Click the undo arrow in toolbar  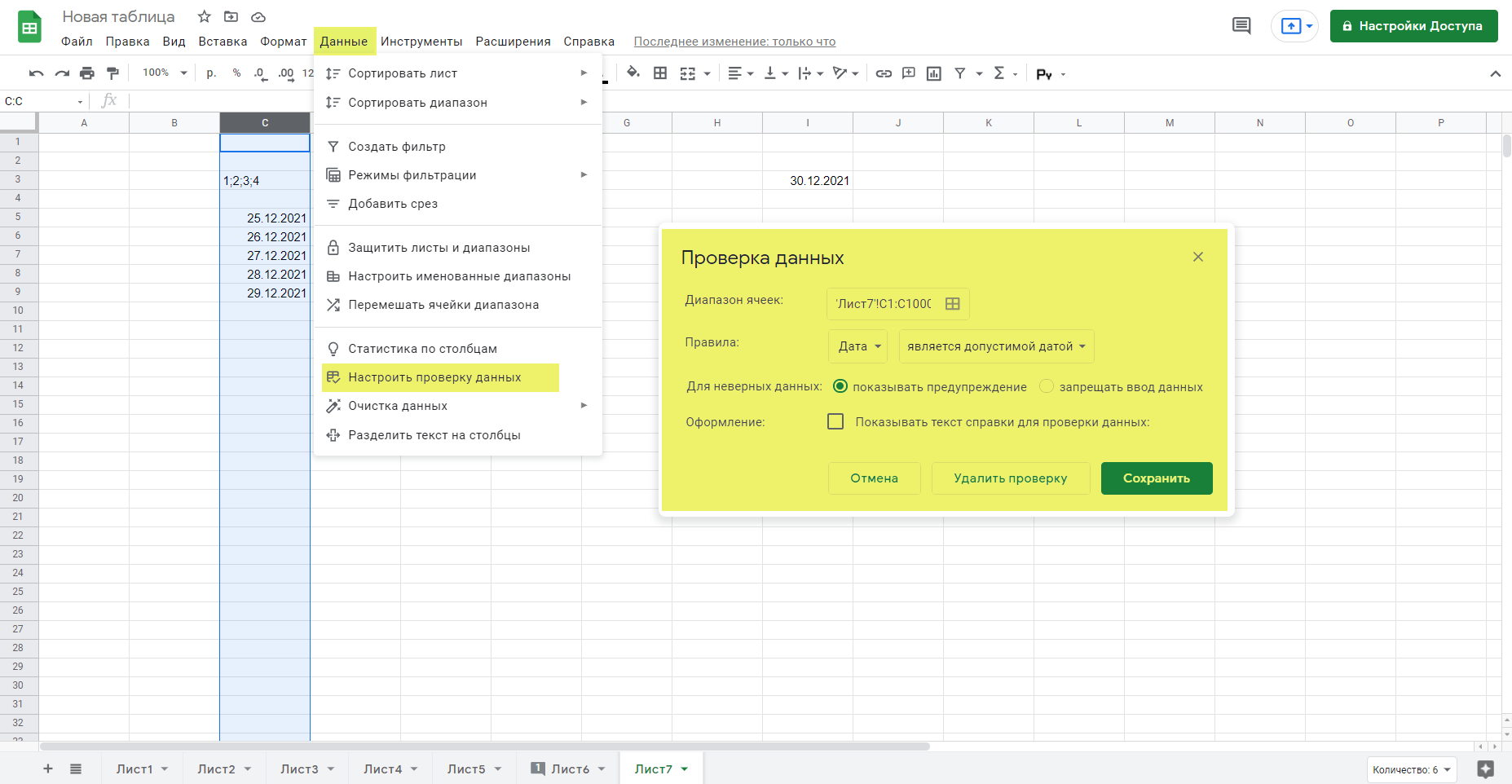pos(36,73)
